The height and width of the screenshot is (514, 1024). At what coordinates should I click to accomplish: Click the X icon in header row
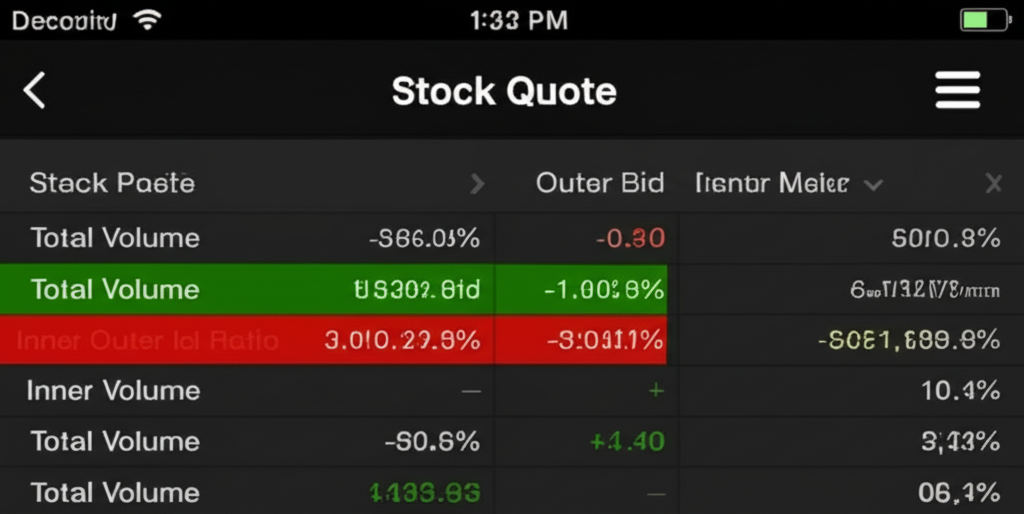993,183
